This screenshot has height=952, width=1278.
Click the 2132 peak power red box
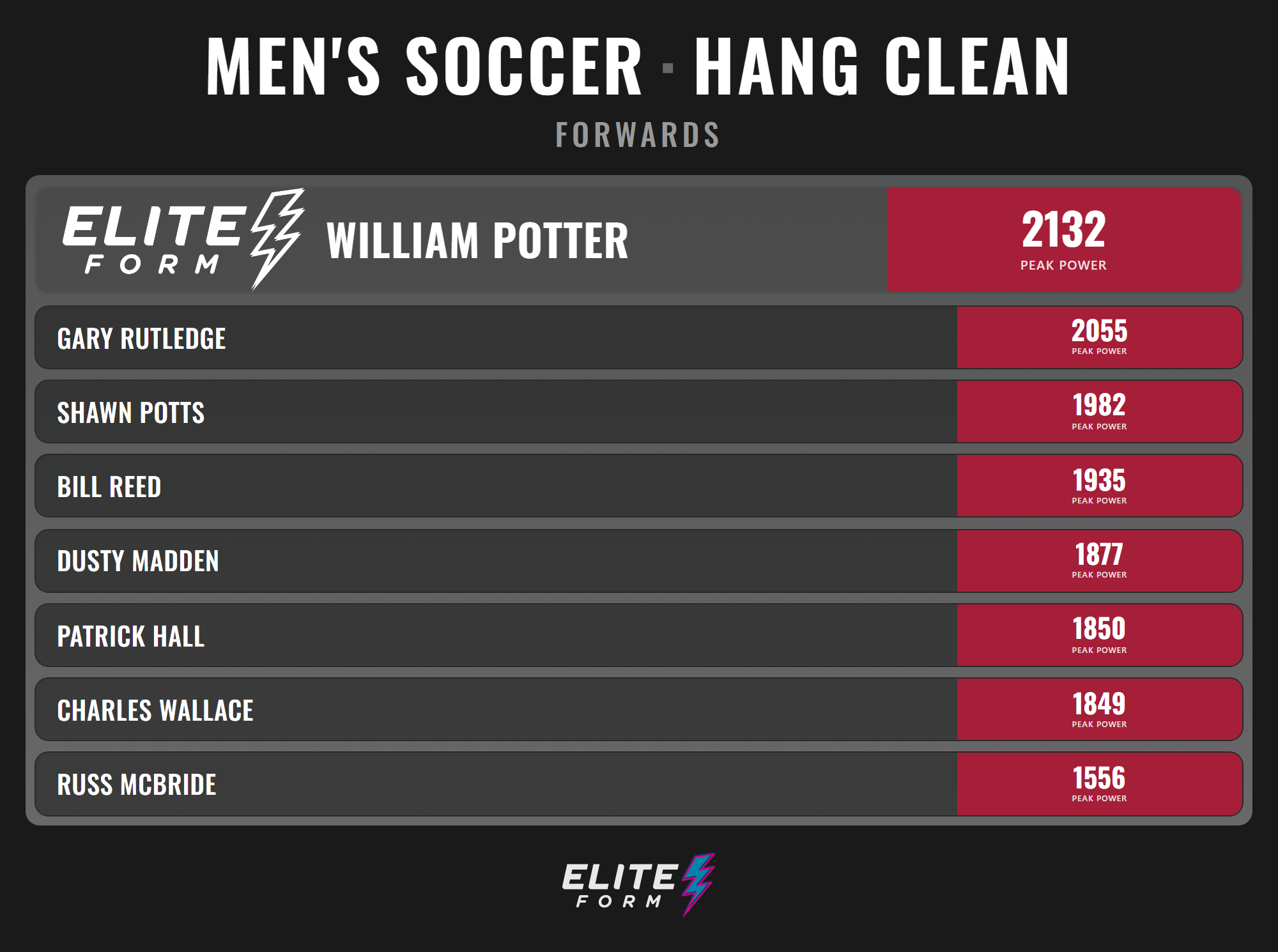1064,240
